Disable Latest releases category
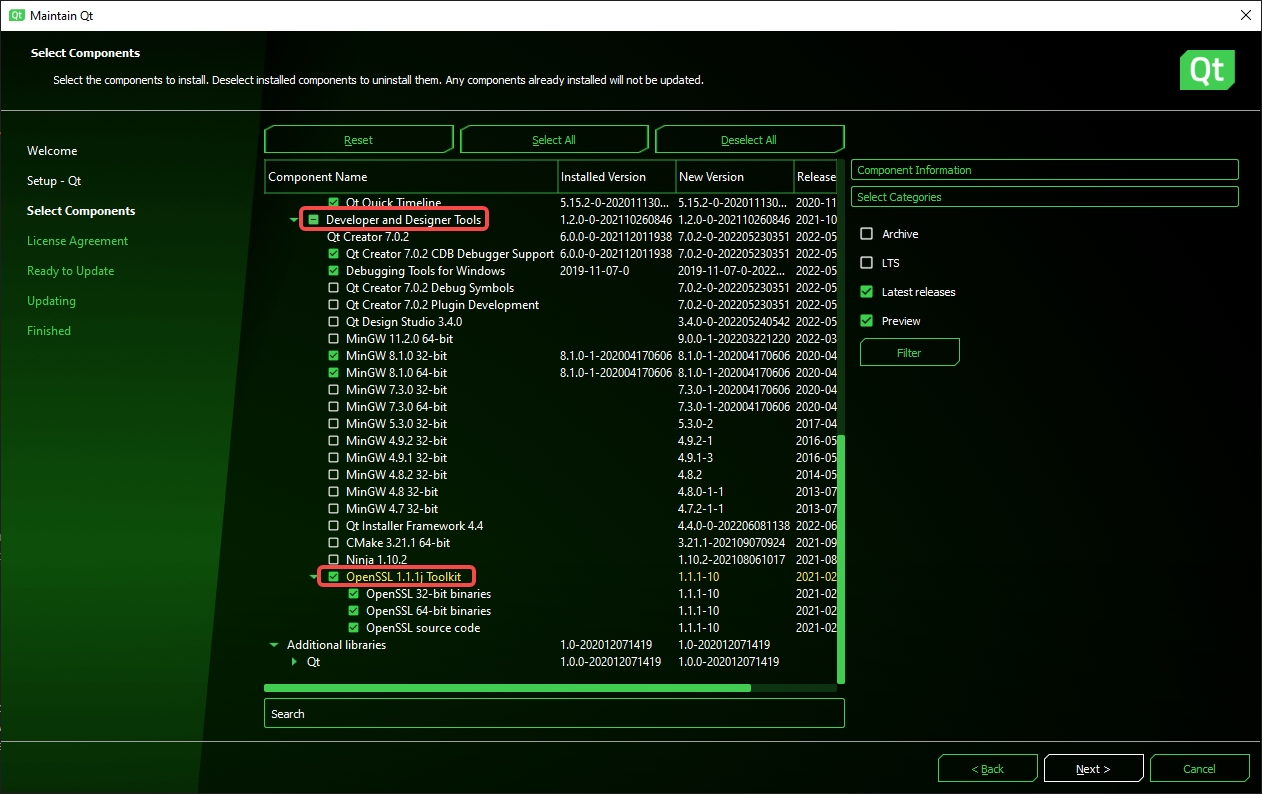The image size is (1262, 794). (x=867, y=292)
